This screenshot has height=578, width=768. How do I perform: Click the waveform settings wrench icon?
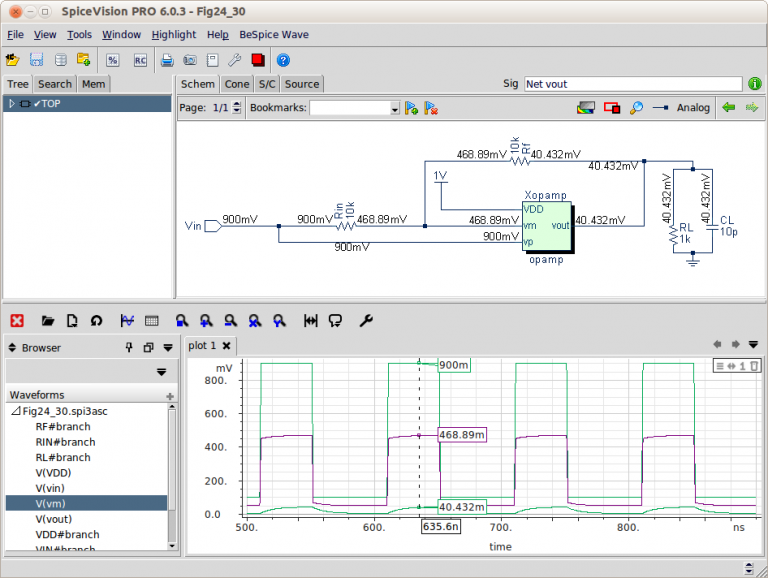click(x=366, y=320)
